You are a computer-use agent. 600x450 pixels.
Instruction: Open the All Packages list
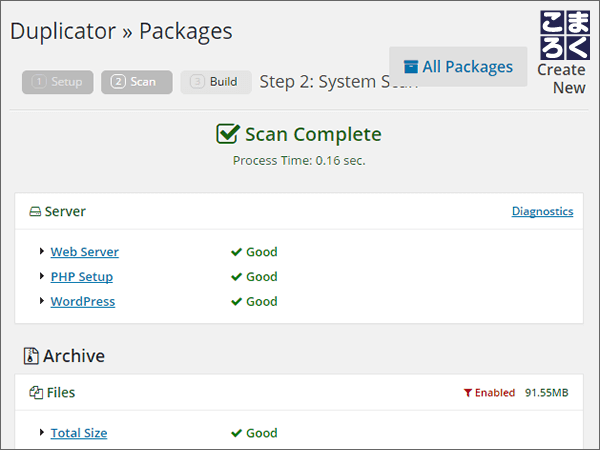458,67
